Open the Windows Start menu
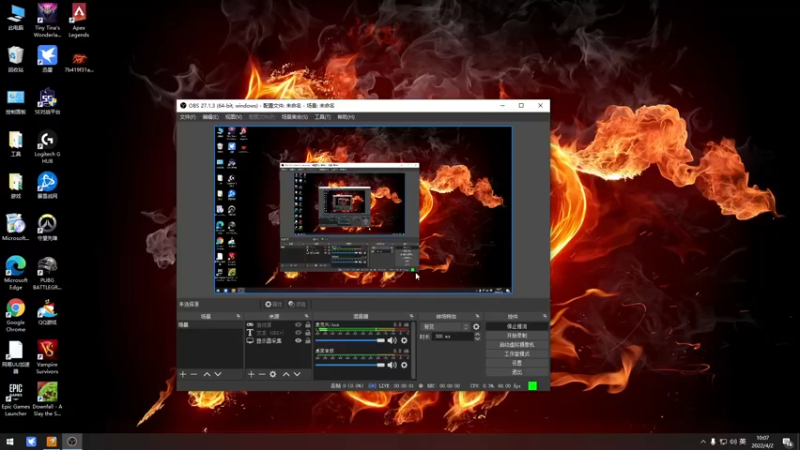 pyautogui.click(x=10, y=441)
